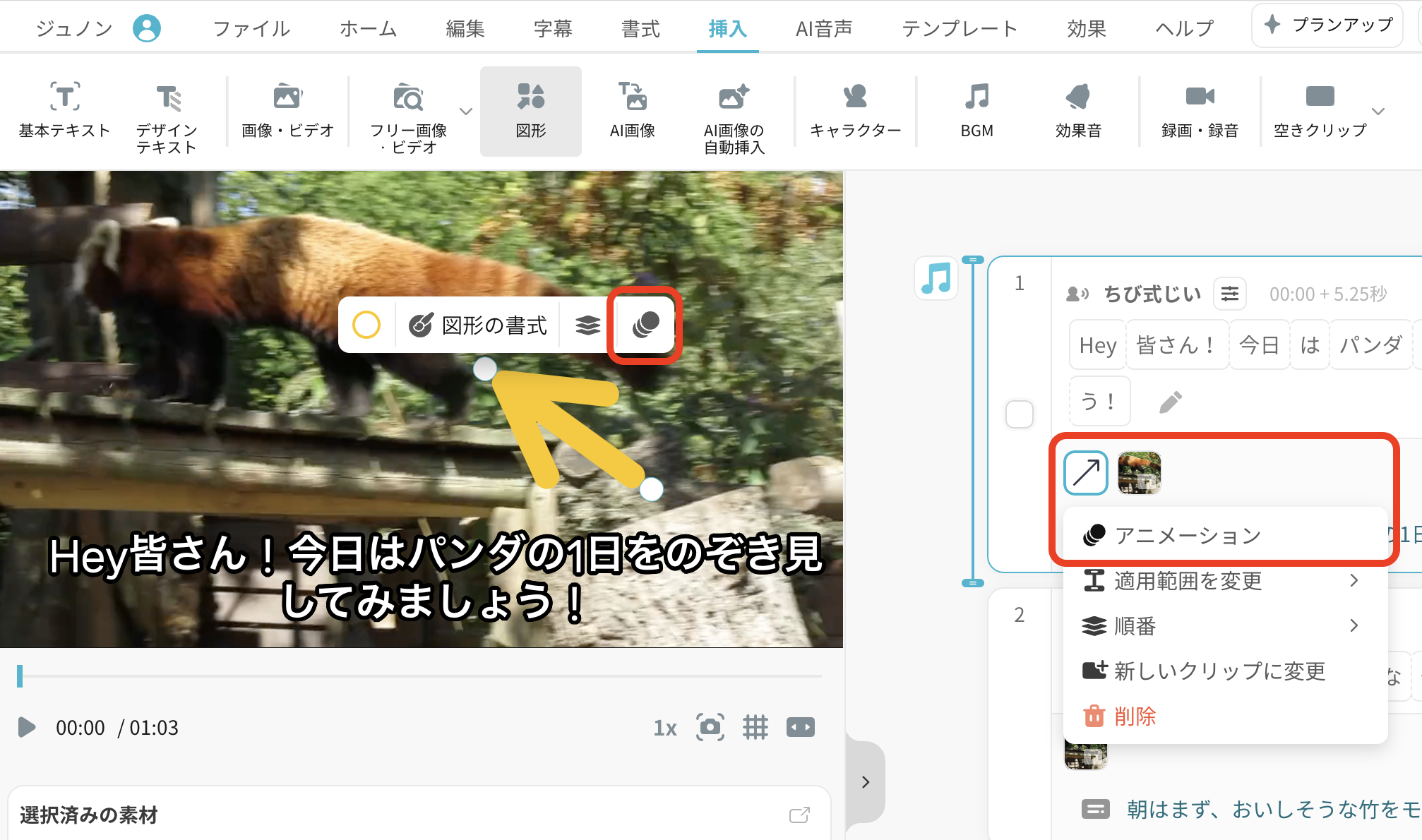
Task: Take a snapshot of preview frame
Action: click(x=710, y=727)
